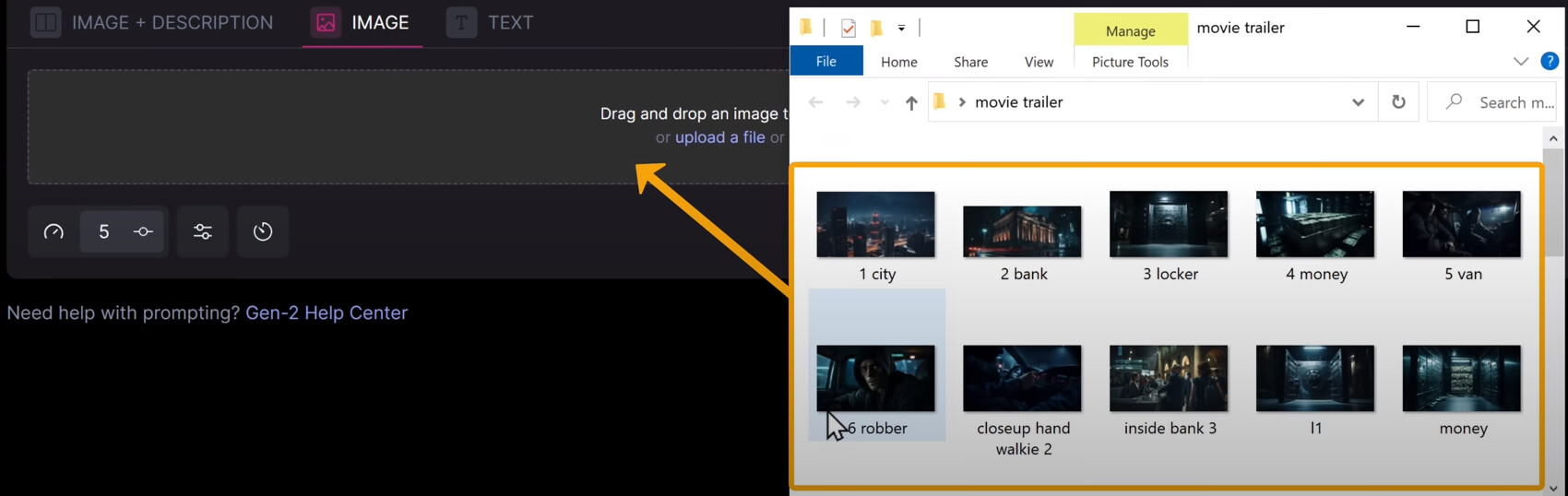Select the 'l1' image thumbnail
The height and width of the screenshot is (496, 1568).
1315,378
